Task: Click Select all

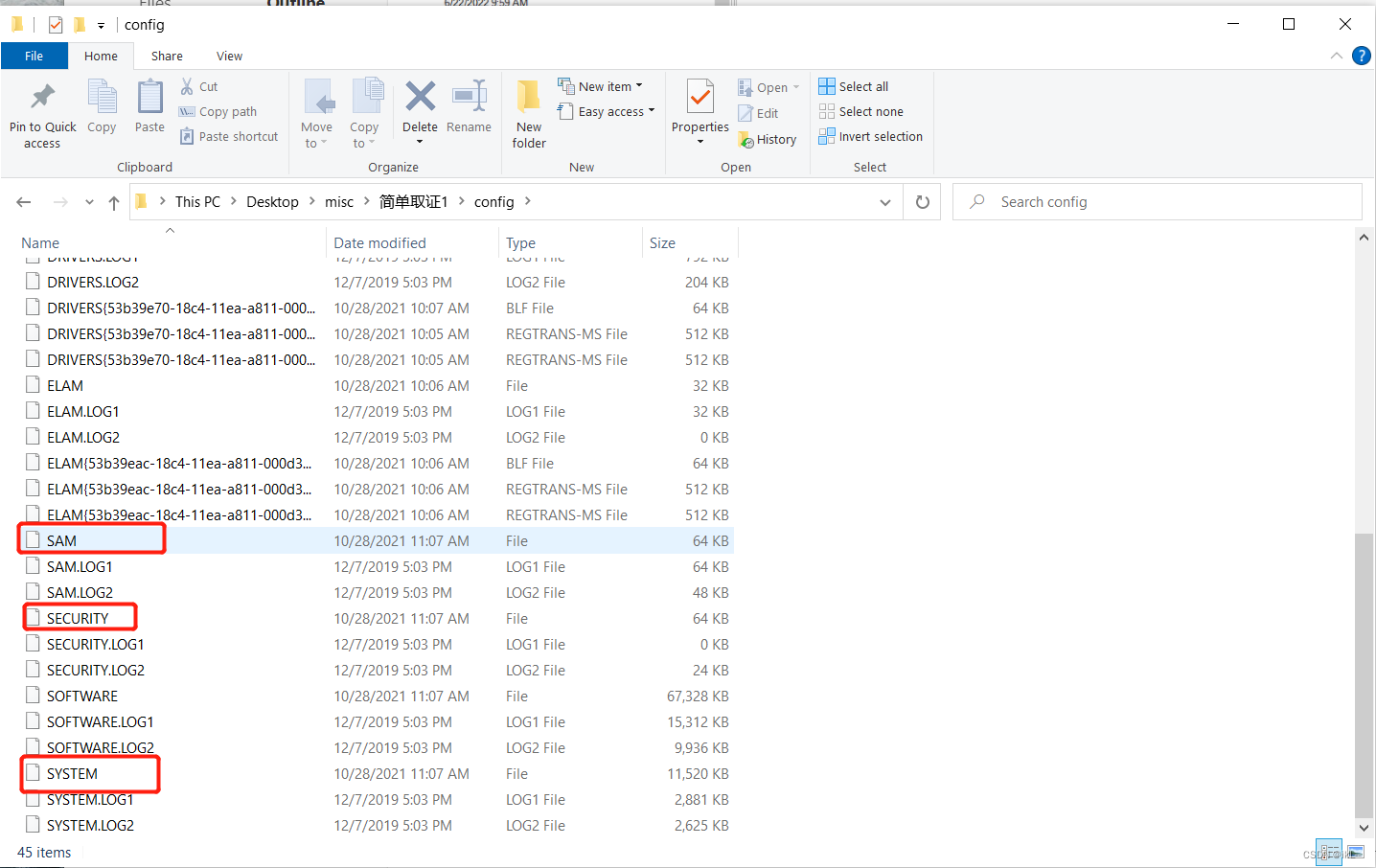Action: (853, 86)
